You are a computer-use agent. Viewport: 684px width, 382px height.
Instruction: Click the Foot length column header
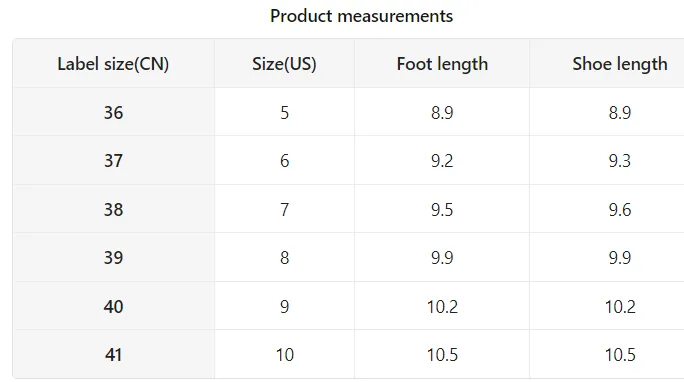coord(442,64)
